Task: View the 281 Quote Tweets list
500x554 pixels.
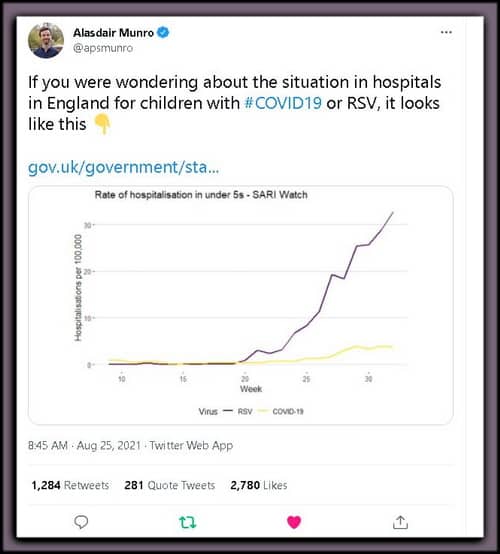Action: pyautogui.click(x=170, y=485)
